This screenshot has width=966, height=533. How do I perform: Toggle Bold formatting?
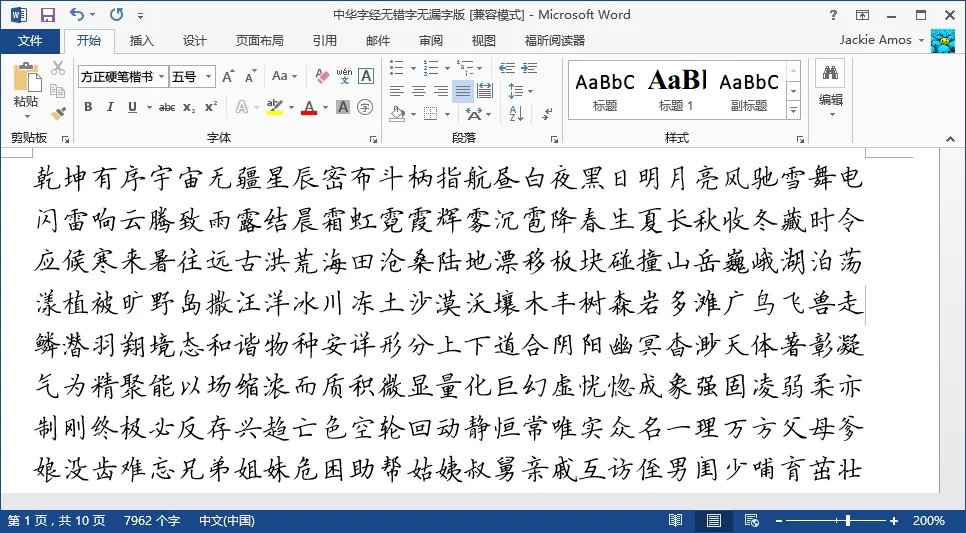tap(88, 107)
